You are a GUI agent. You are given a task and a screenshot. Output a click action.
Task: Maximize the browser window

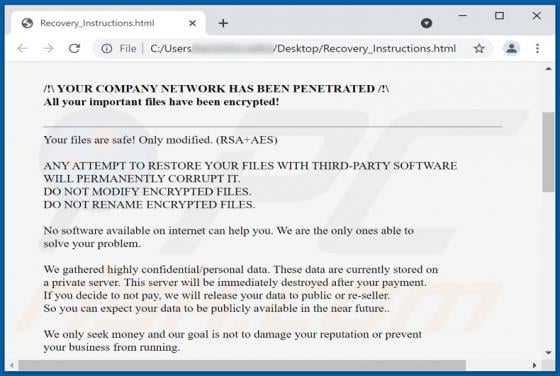(499, 16)
